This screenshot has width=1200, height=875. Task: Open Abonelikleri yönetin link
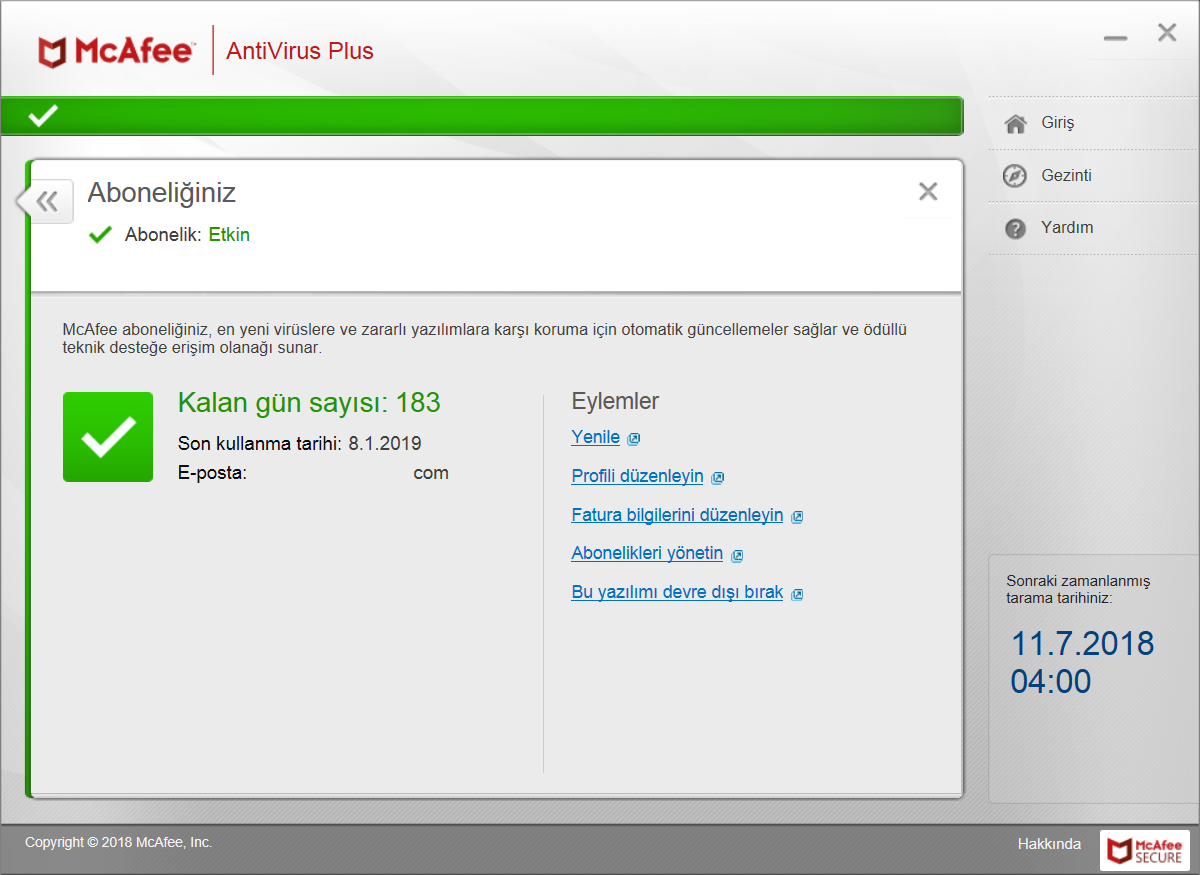pyautogui.click(x=647, y=553)
